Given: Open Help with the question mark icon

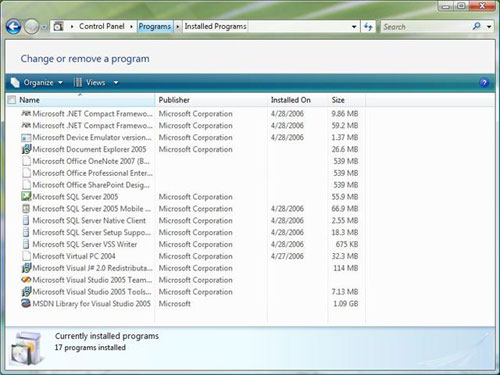Looking at the screenshot, I should coord(484,82).
